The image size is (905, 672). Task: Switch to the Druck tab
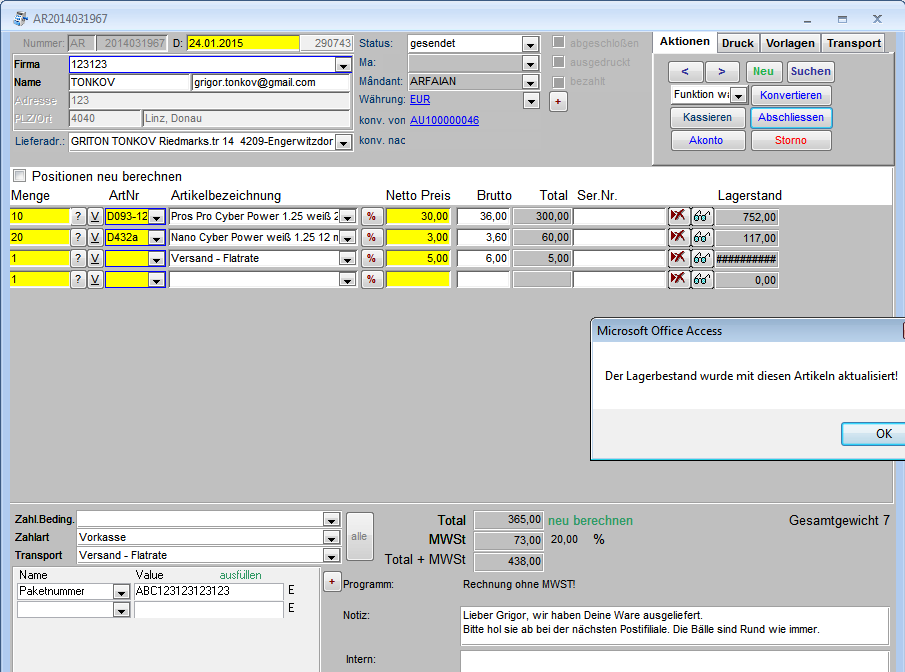coord(738,43)
